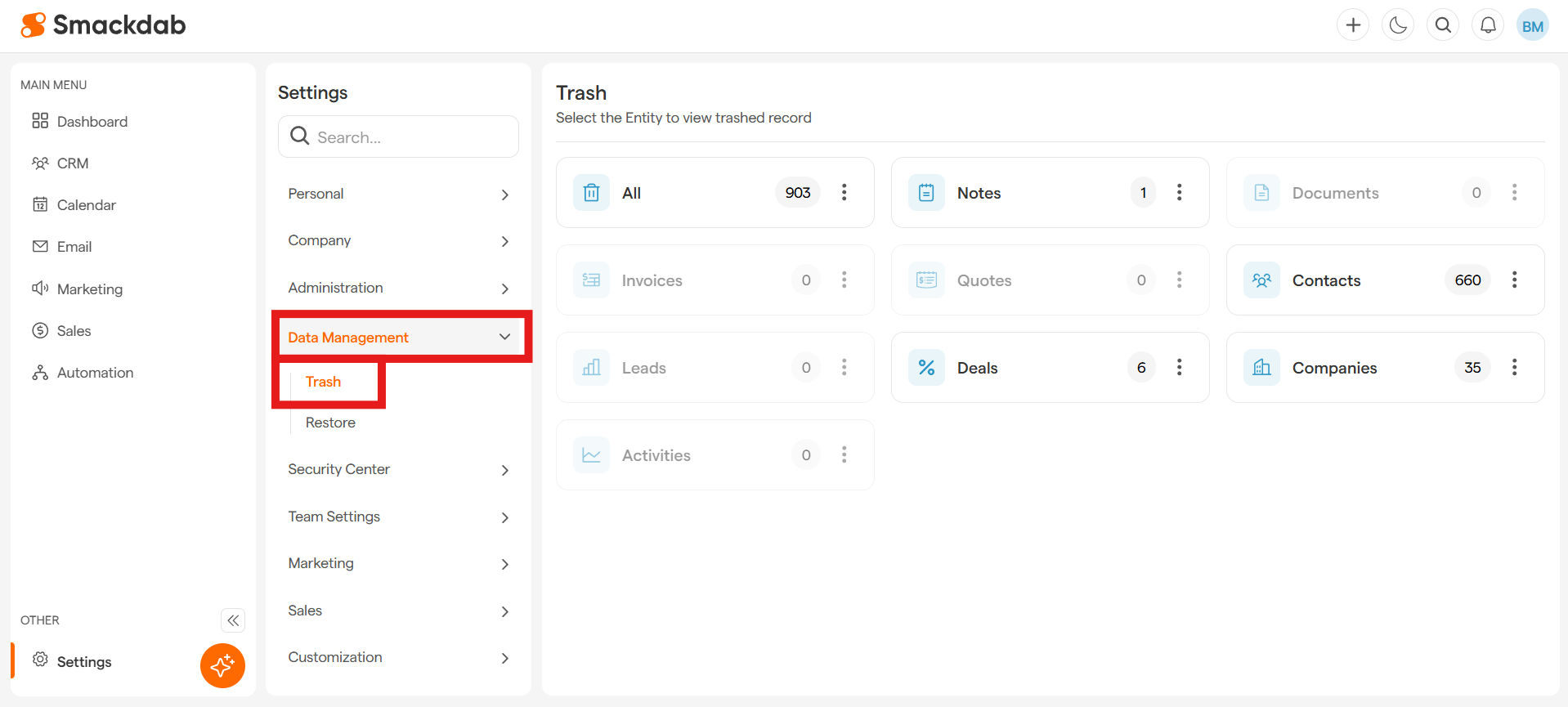Open Automation from the main menu
This screenshot has width=1568, height=707.
click(x=95, y=373)
